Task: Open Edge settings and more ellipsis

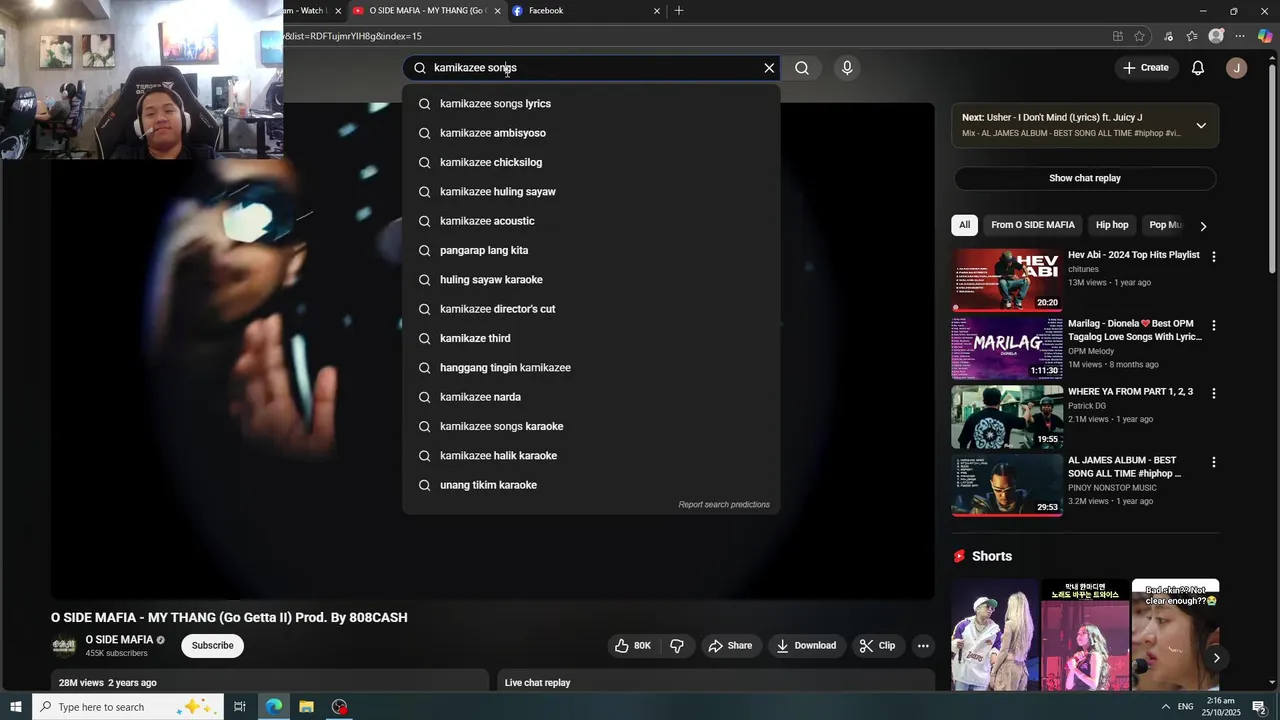Action: click(x=1240, y=36)
